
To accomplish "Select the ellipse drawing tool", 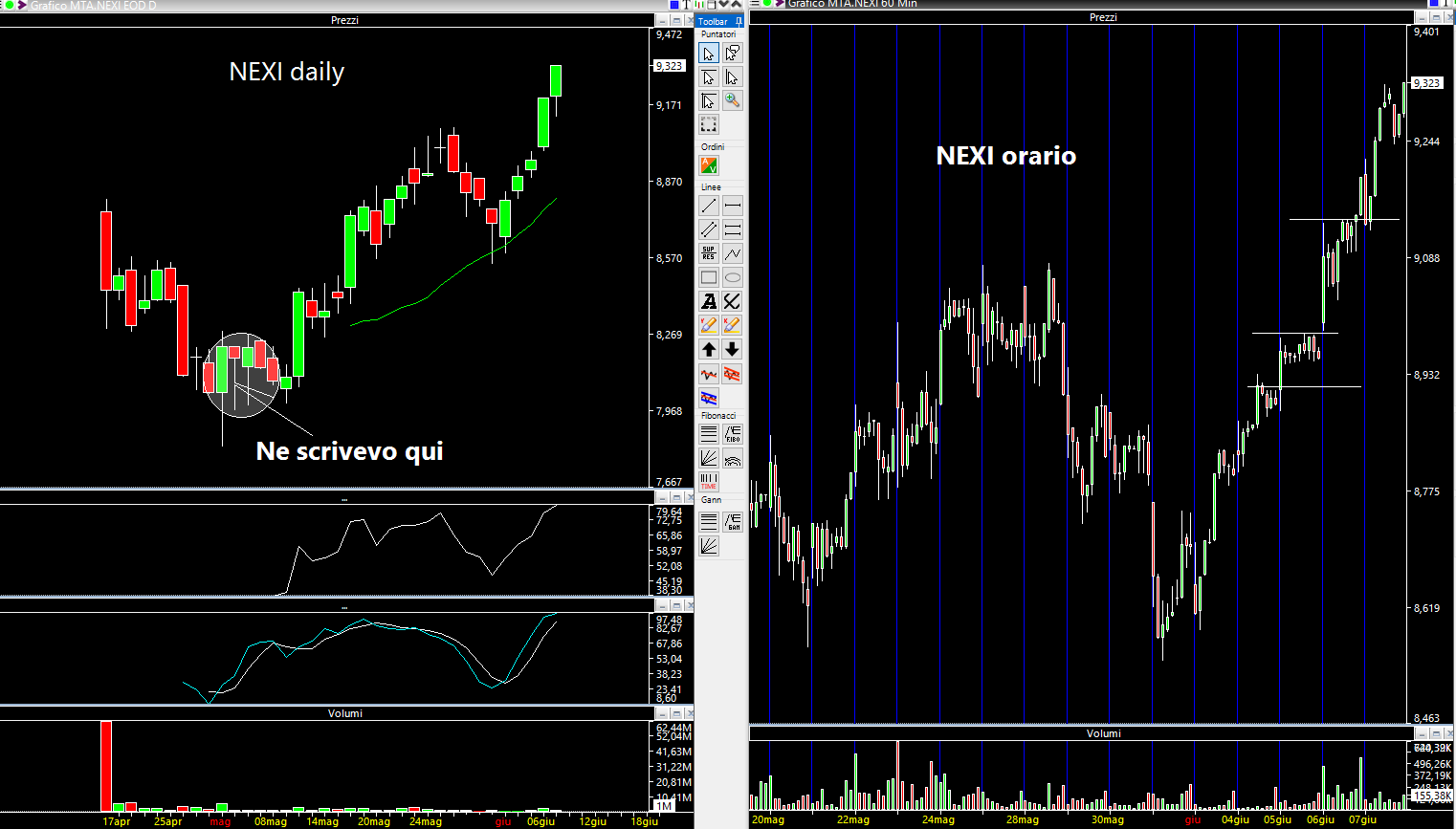I will (x=733, y=278).
